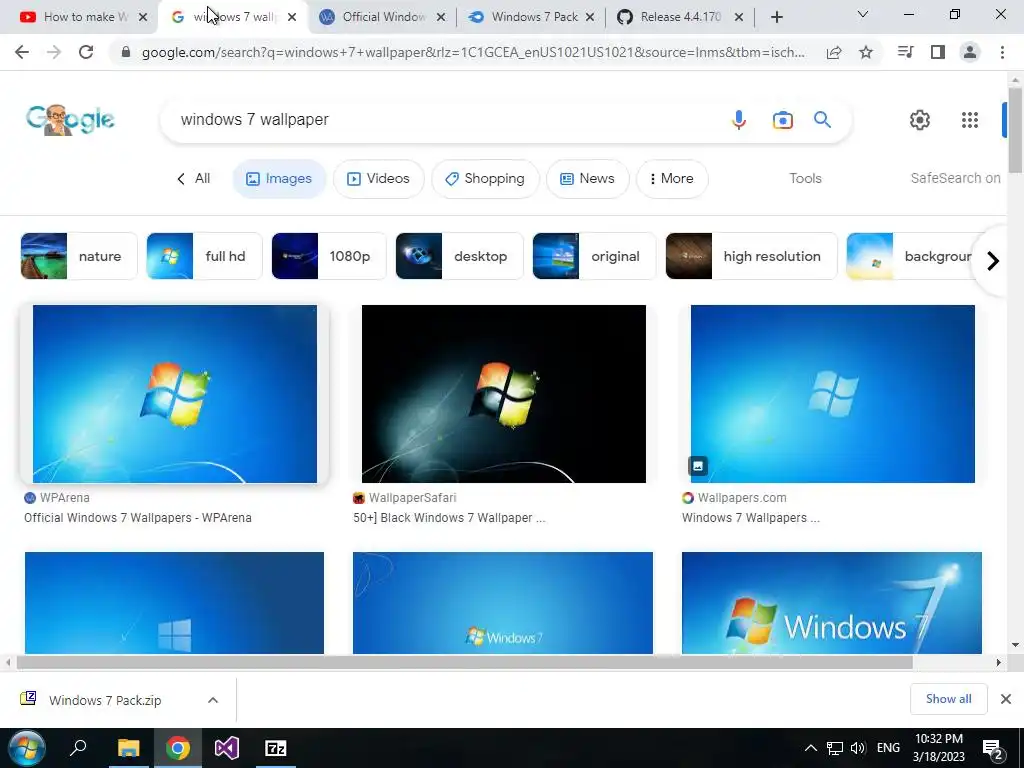The image size is (1024, 768).
Task: Open the notification center icon
Action: pos(993,749)
